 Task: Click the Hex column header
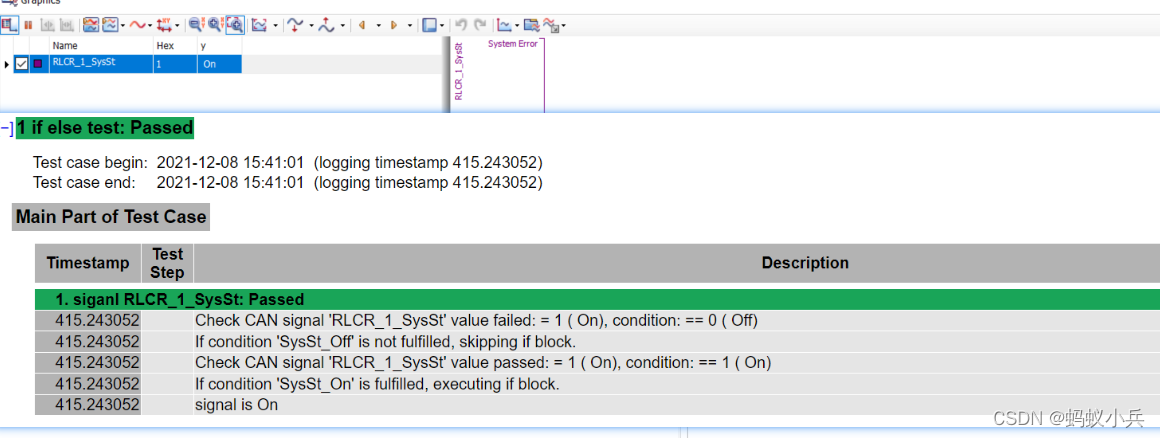click(x=175, y=45)
